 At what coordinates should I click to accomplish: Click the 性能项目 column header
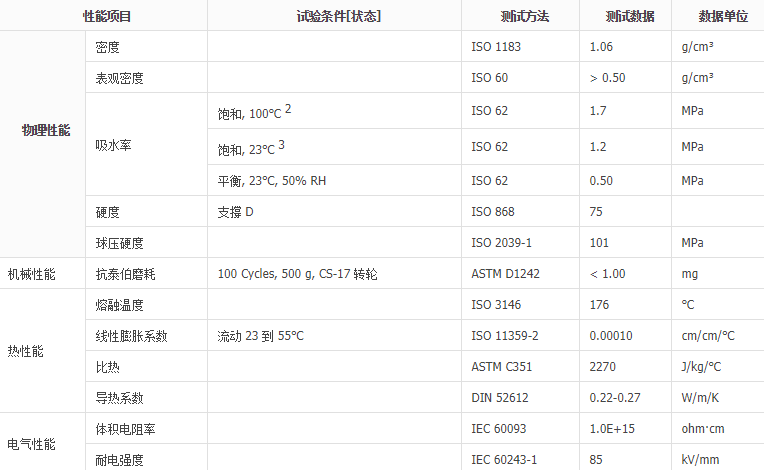point(106,16)
